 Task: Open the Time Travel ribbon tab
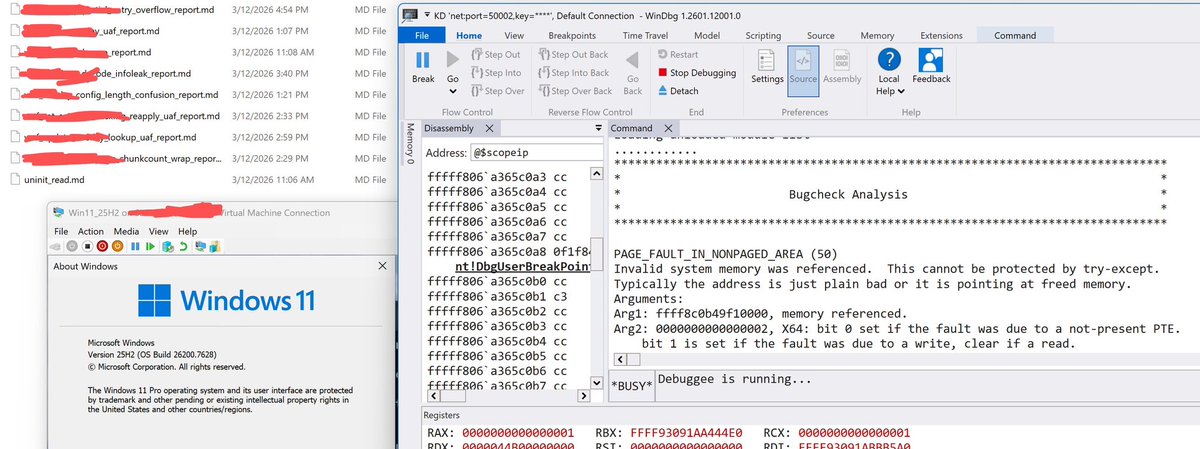pos(646,35)
